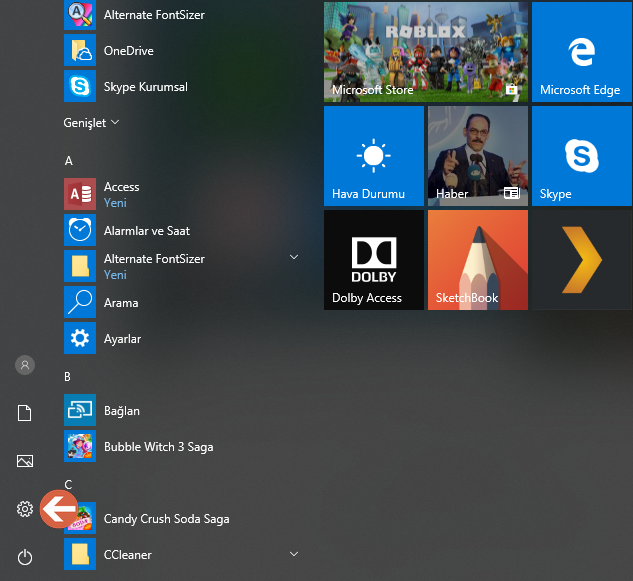
Task: Click the CCleaner text label
Action: [x=128, y=555]
